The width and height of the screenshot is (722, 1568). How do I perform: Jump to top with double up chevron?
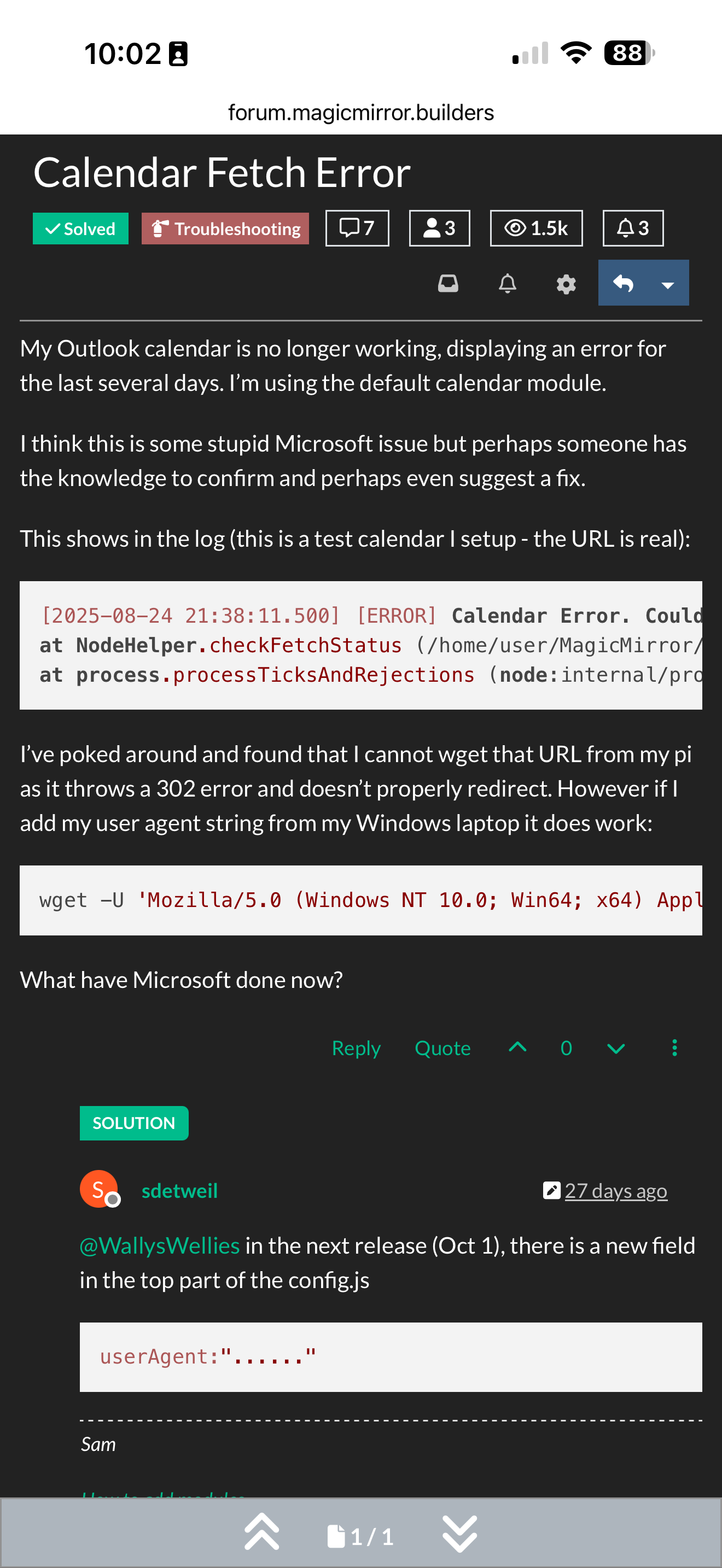[262, 1531]
